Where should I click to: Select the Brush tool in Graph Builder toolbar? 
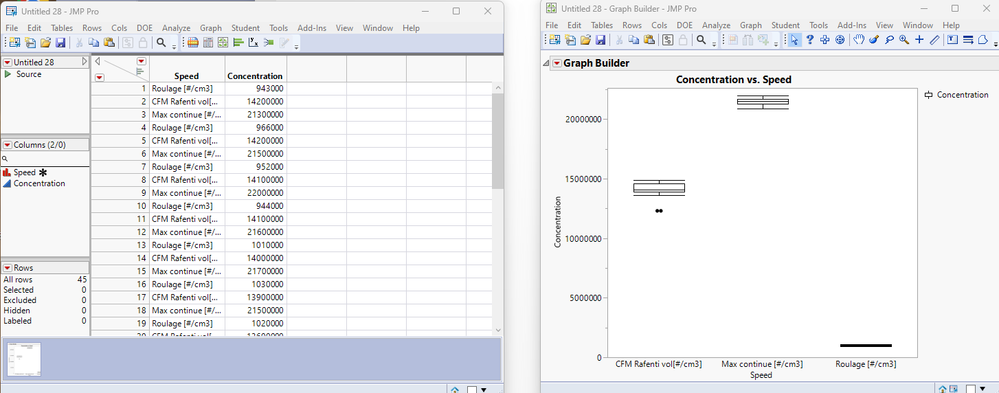pos(874,40)
